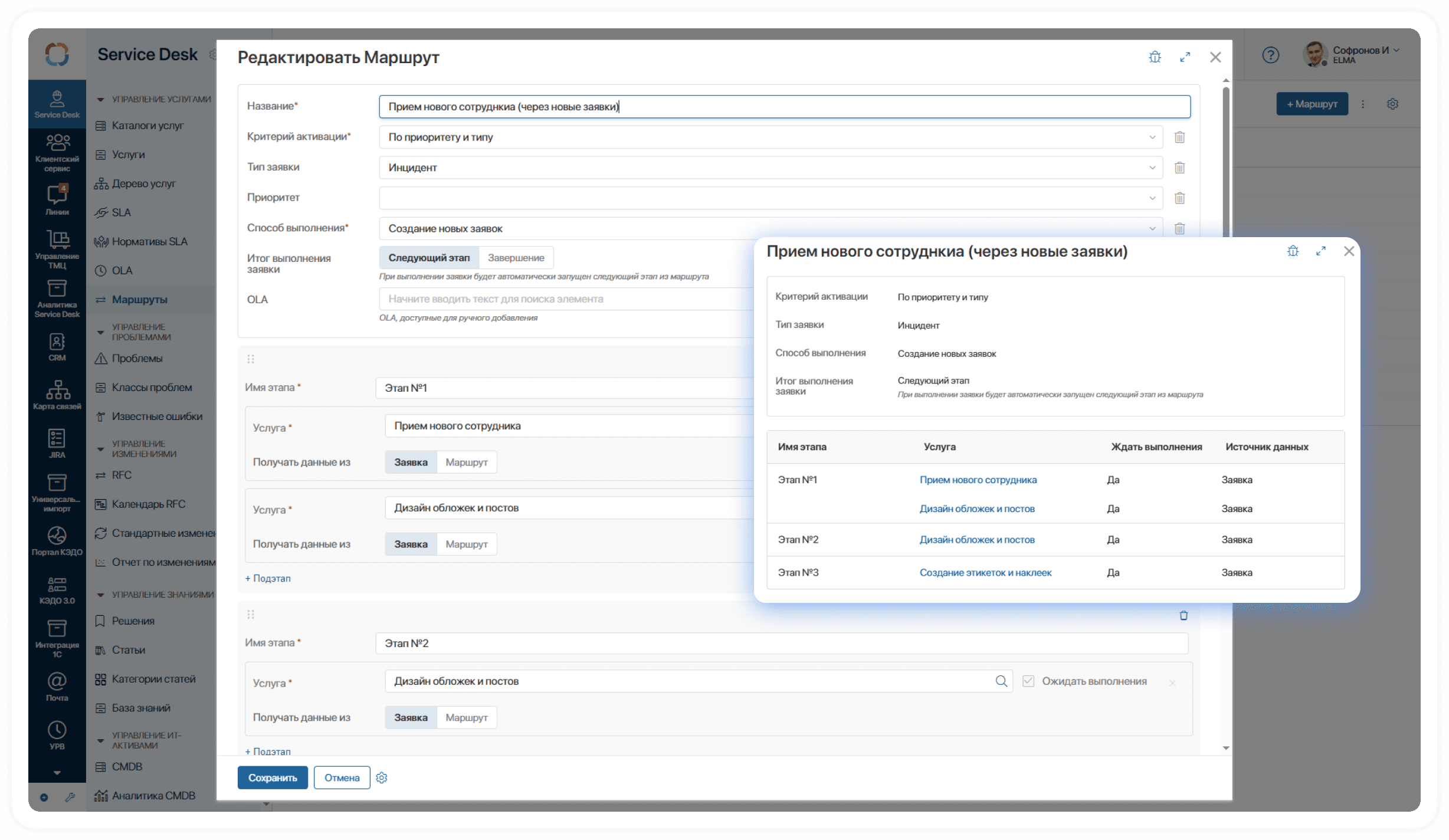Open Нормативы SLA menu item
The height and width of the screenshot is (840, 1449).
click(149, 242)
